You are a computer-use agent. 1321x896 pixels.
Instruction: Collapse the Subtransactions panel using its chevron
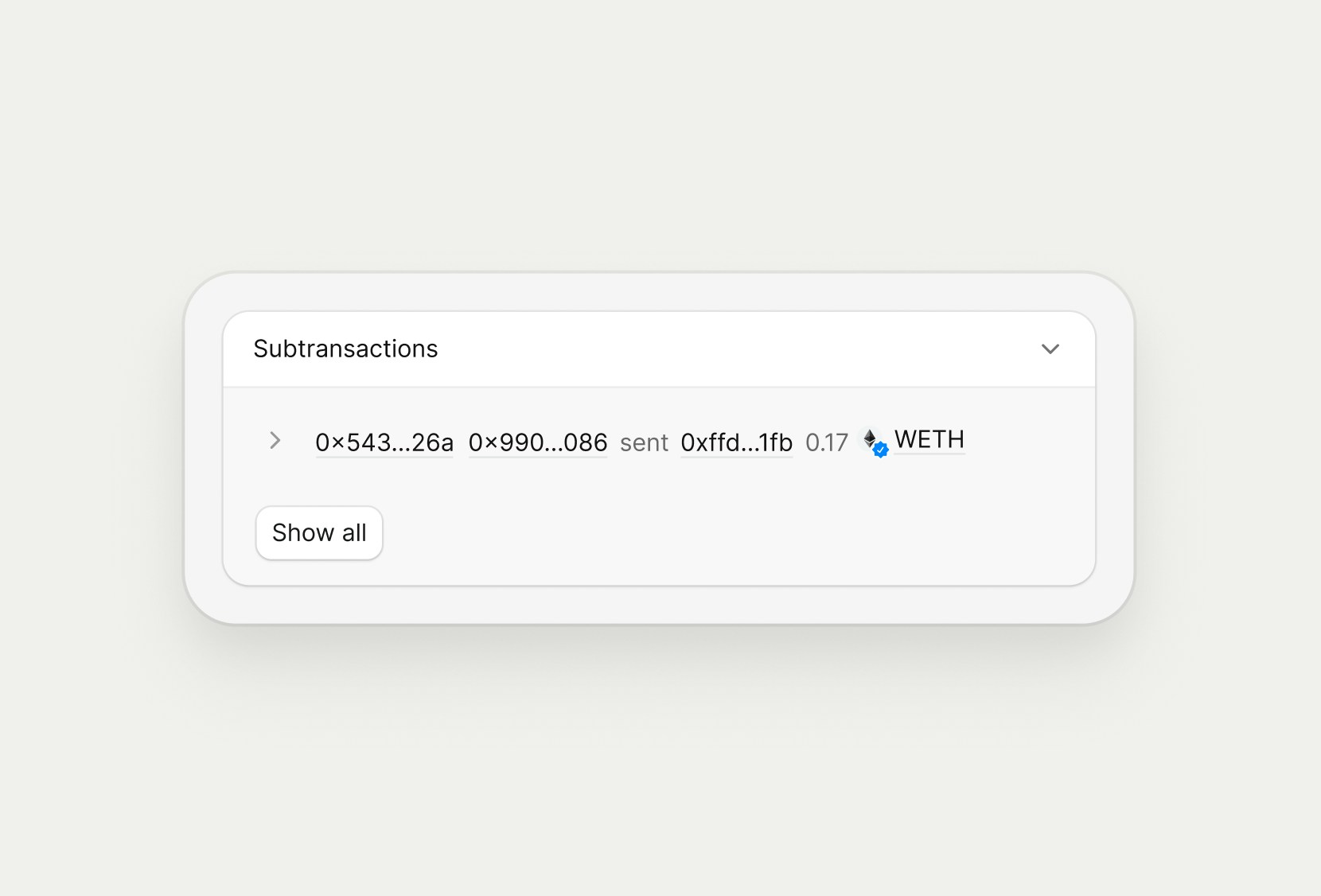[x=1050, y=349]
